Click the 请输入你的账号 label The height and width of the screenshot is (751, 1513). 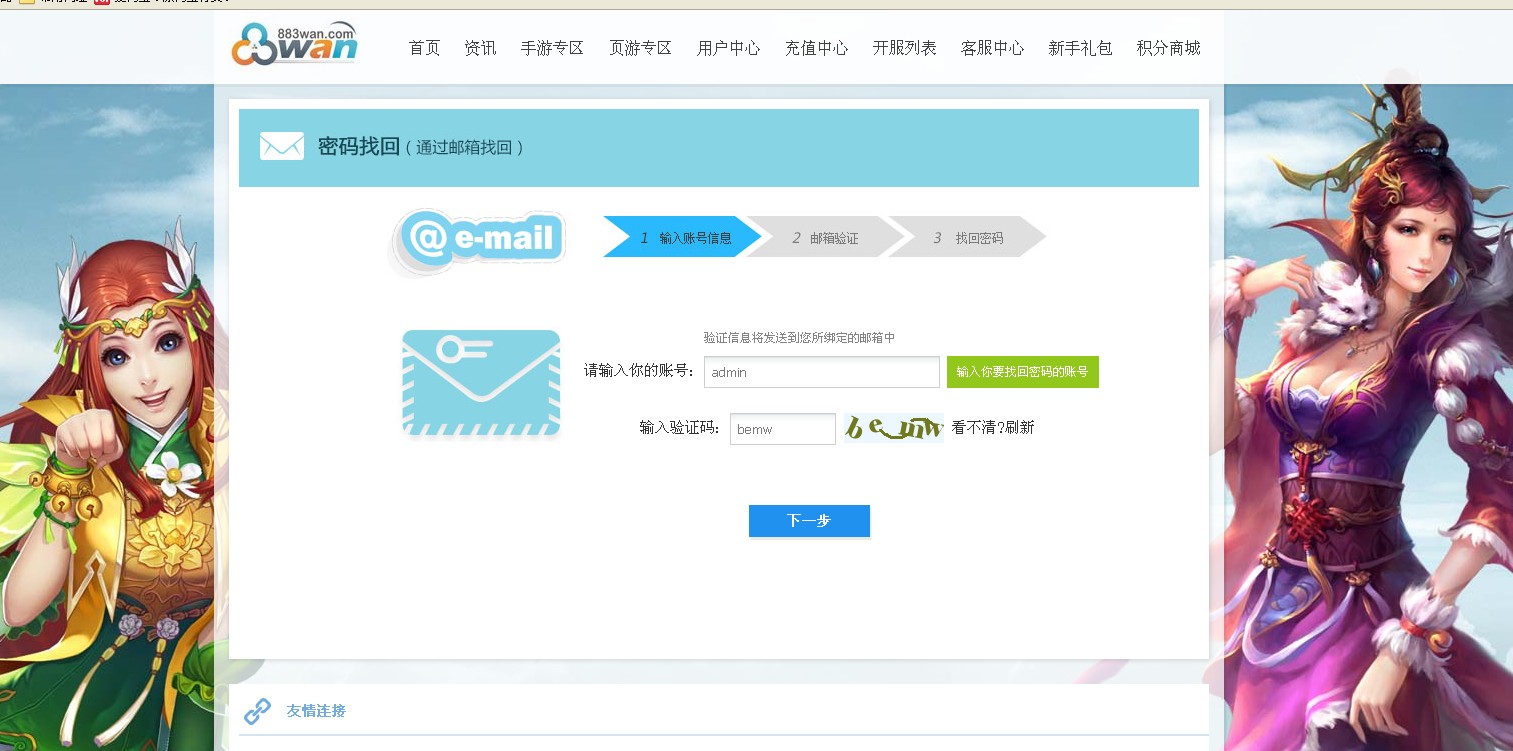click(x=640, y=371)
